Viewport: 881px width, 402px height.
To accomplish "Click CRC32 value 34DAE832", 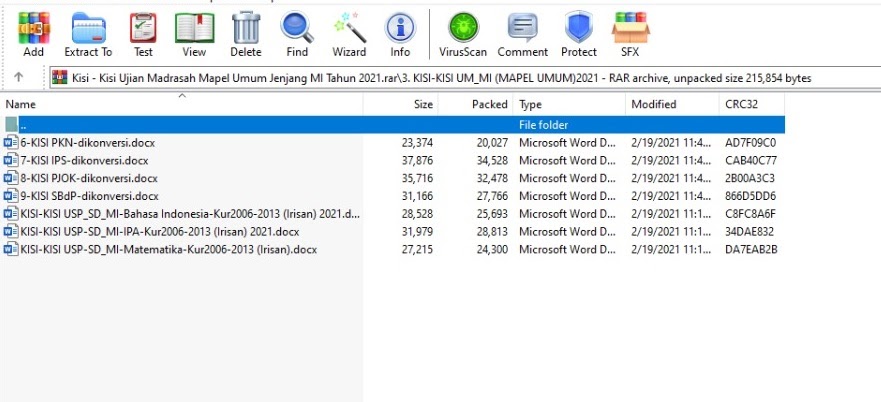I will (x=750, y=232).
